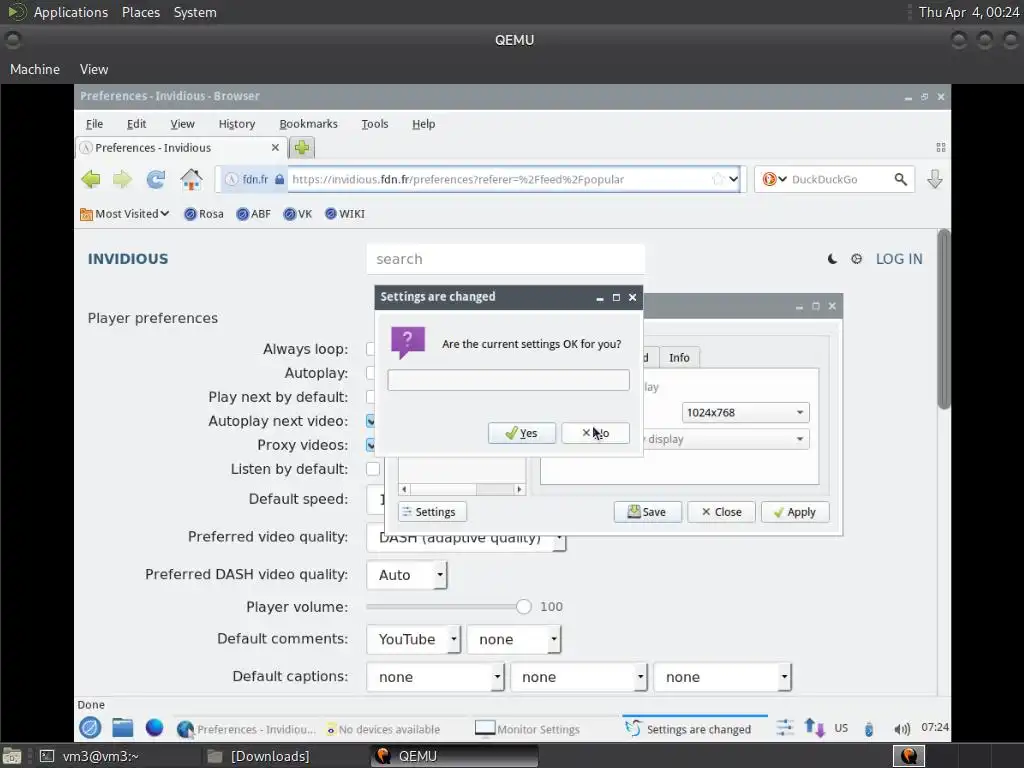Open the display dropdown below resolution
Screen dimensions: 1024x768
[x=726, y=440]
